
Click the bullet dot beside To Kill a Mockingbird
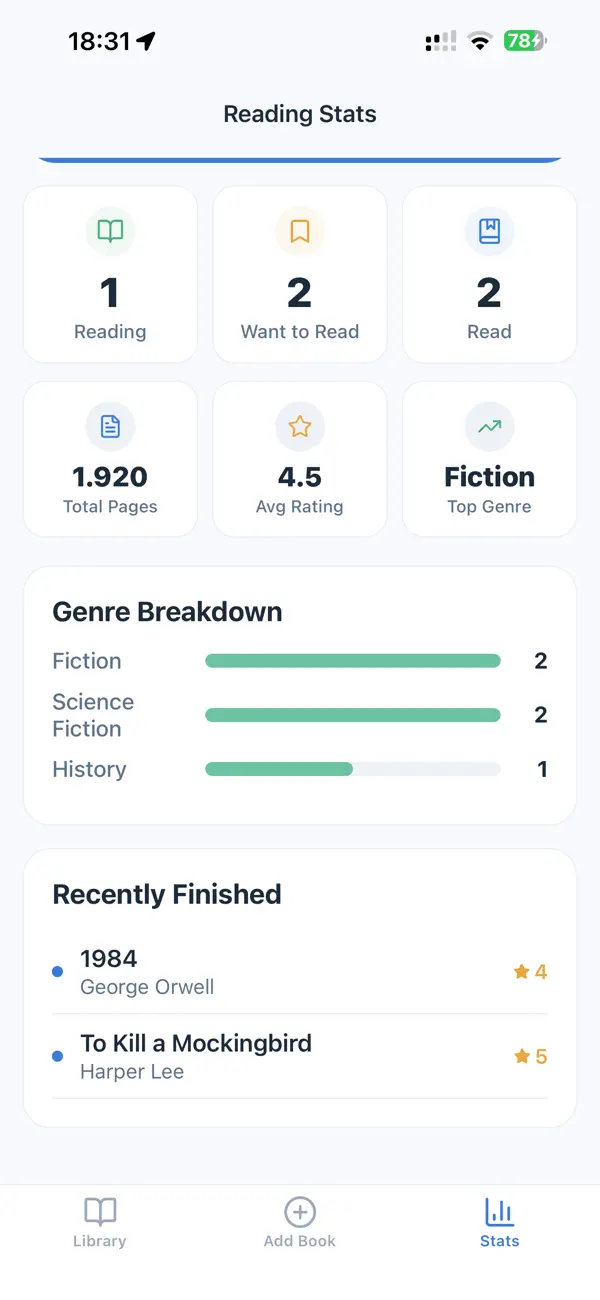(x=57, y=1055)
